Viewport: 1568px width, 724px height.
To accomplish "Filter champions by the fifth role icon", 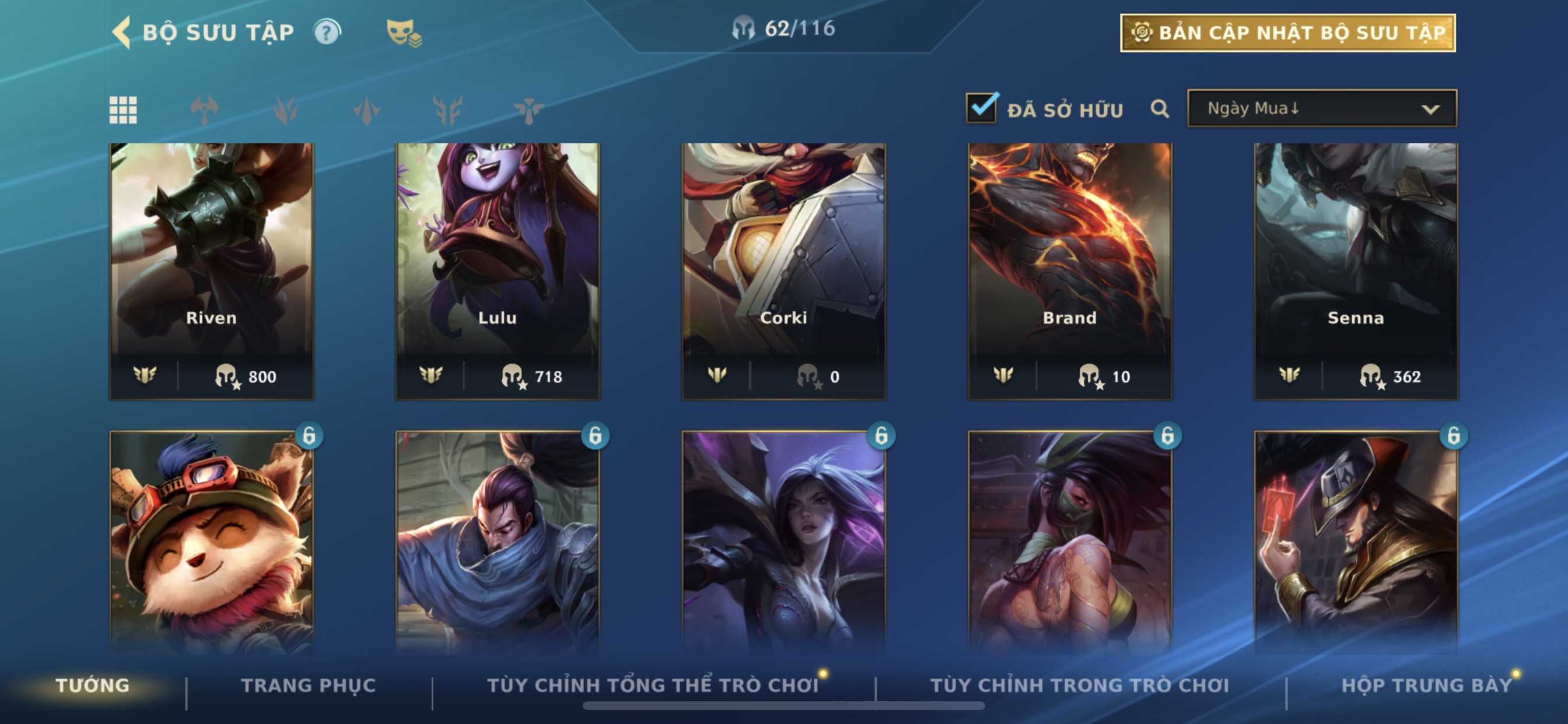I will pyautogui.click(x=528, y=110).
